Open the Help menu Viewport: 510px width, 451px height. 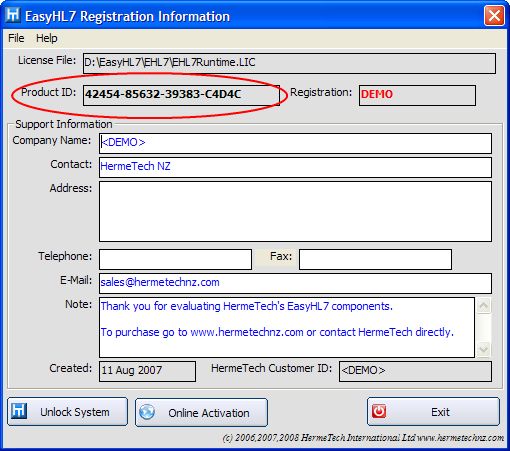click(x=47, y=38)
